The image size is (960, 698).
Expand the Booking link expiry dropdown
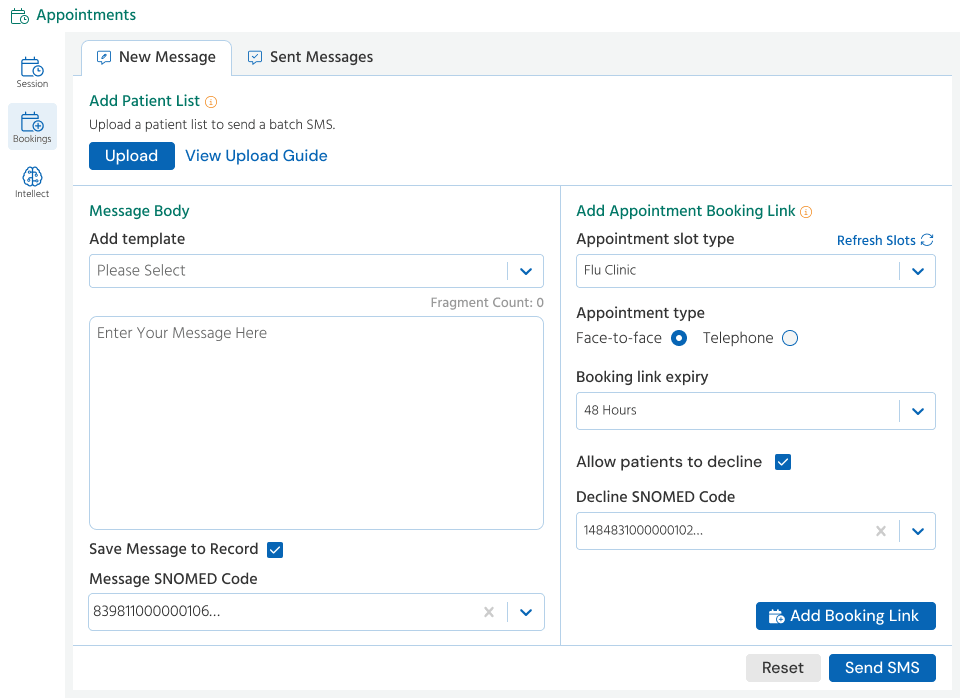click(917, 411)
